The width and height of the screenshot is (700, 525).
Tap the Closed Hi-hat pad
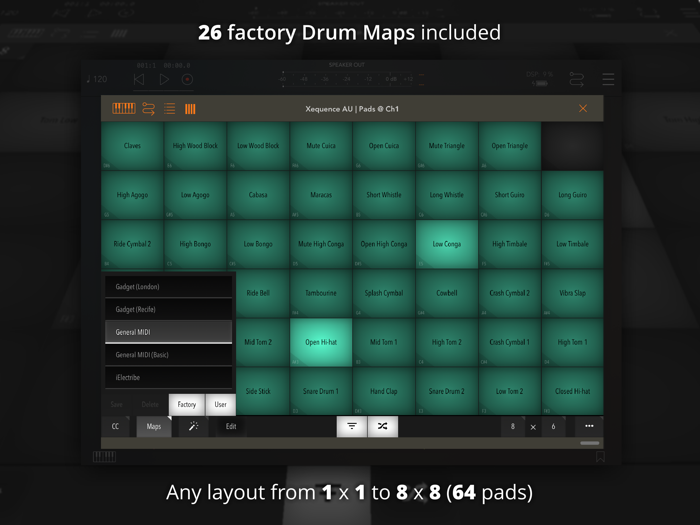click(x=572, y=392)
